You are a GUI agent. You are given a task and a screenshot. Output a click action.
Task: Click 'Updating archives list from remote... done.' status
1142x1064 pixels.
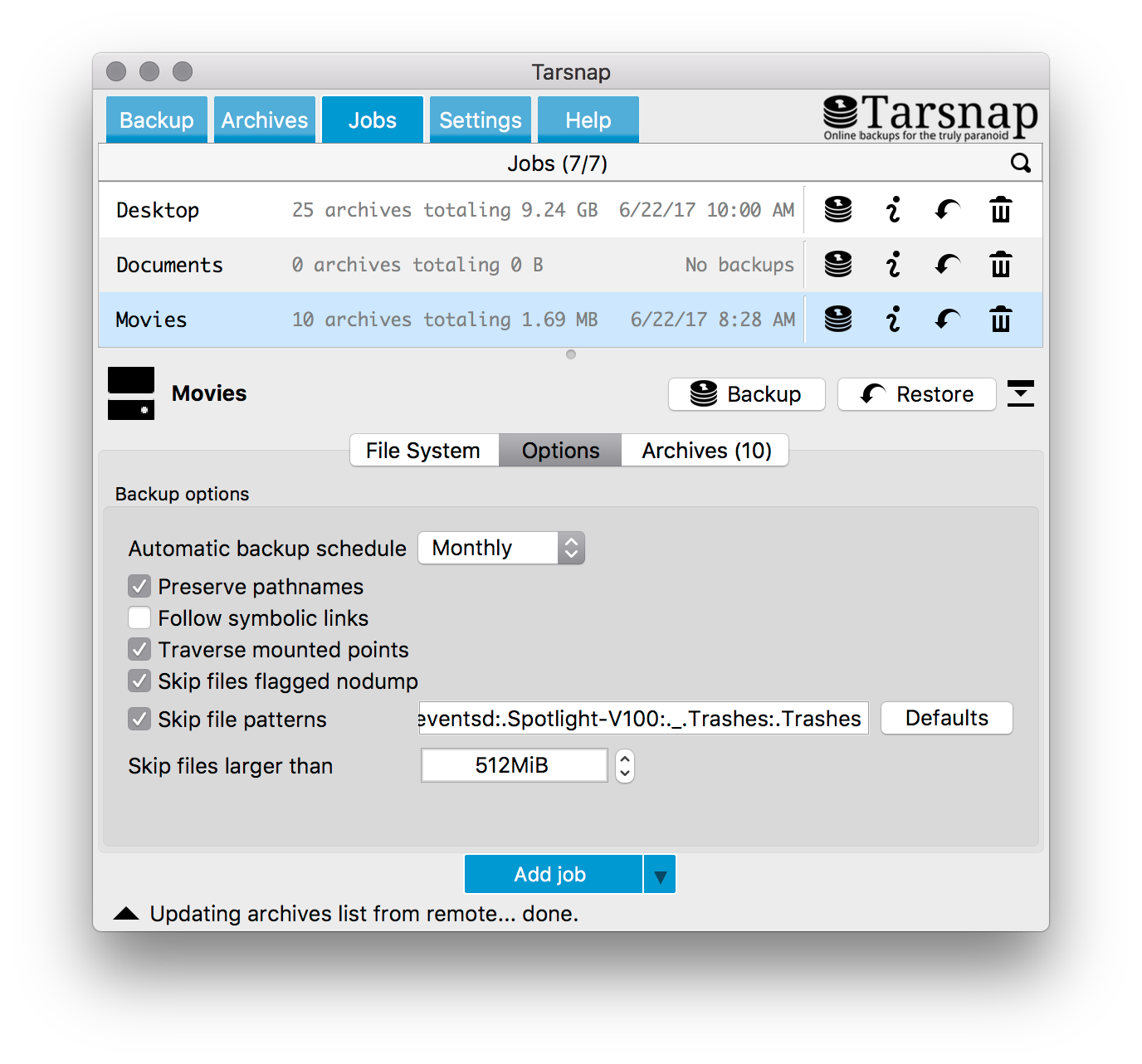click(364, 914)
